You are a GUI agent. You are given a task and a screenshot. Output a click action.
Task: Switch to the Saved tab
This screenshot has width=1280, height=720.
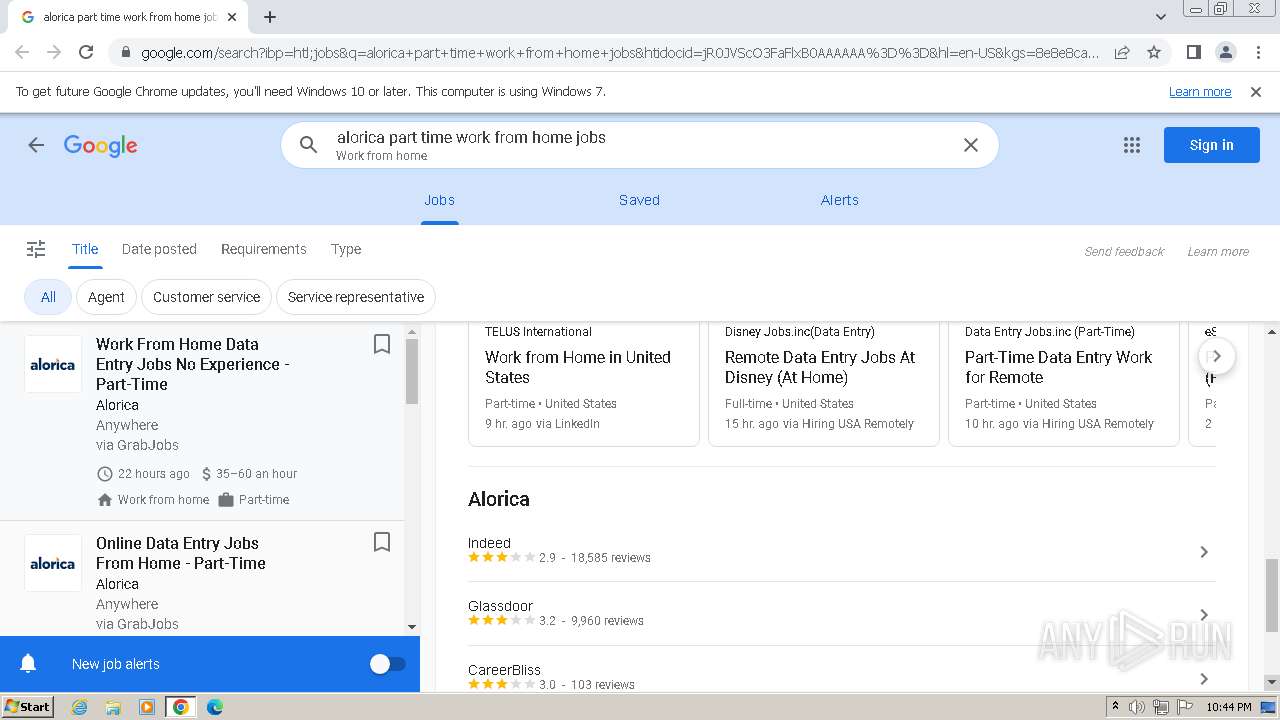tap(639, 200)
